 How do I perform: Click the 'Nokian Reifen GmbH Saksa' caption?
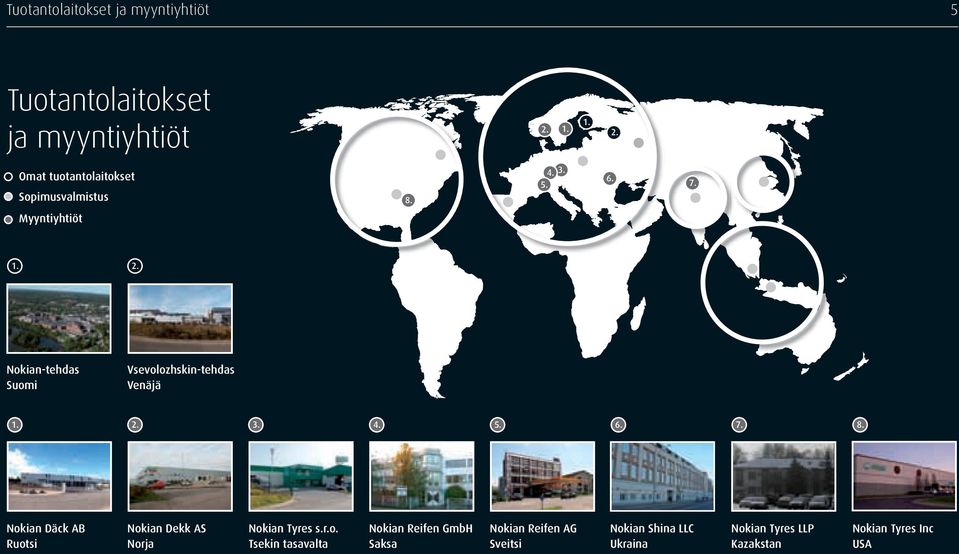coord(421,536)
